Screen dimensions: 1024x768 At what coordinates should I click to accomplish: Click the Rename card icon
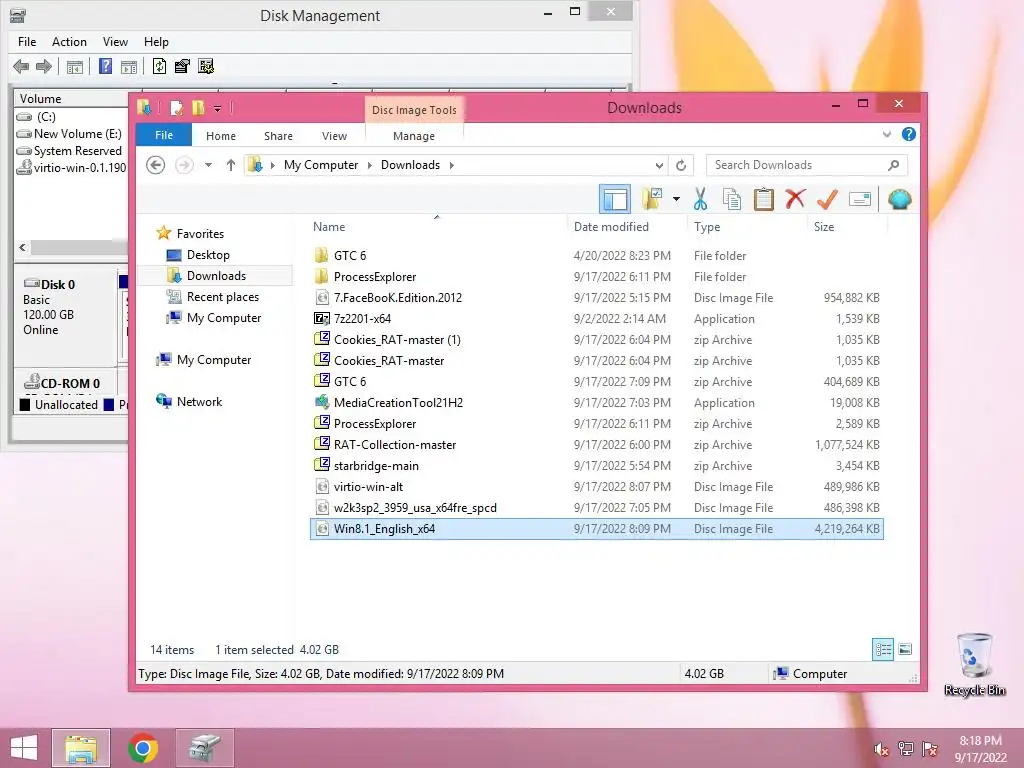(859, 199)
